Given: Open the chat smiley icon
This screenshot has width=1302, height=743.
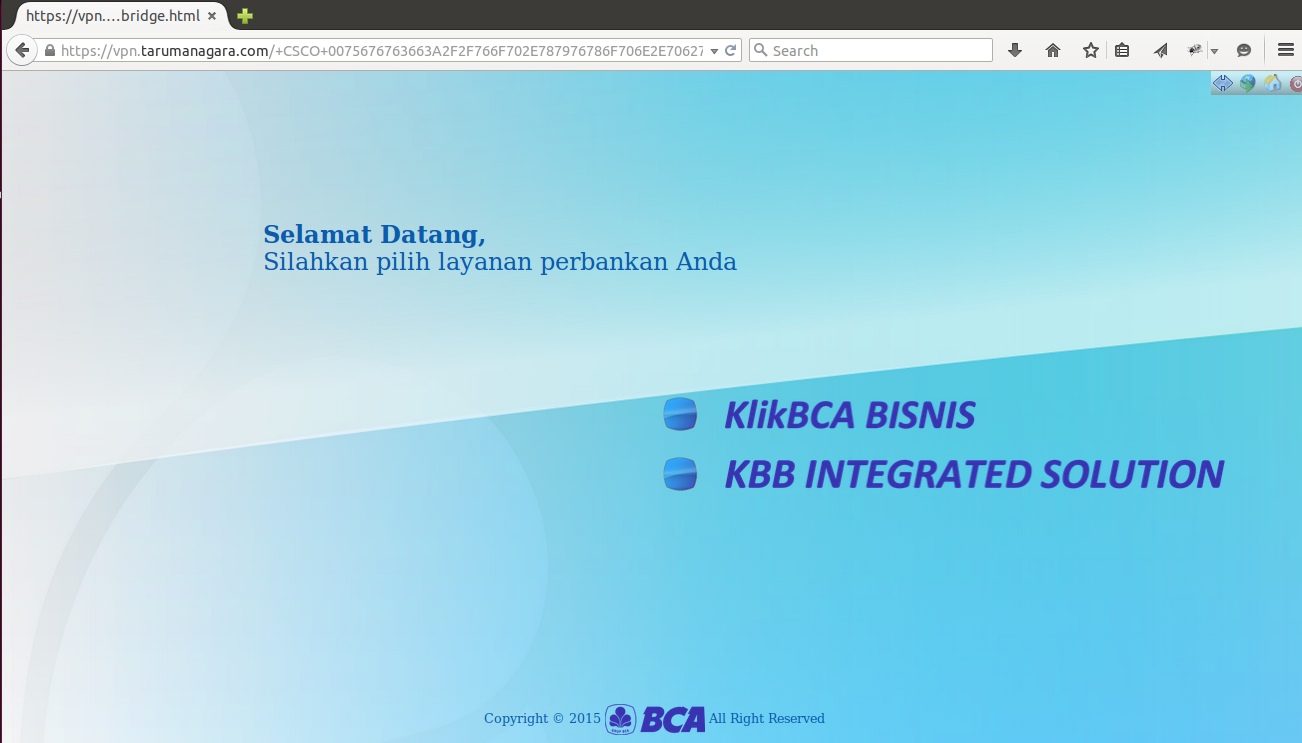Looking at the screenshot, I should click(1244, 50).
